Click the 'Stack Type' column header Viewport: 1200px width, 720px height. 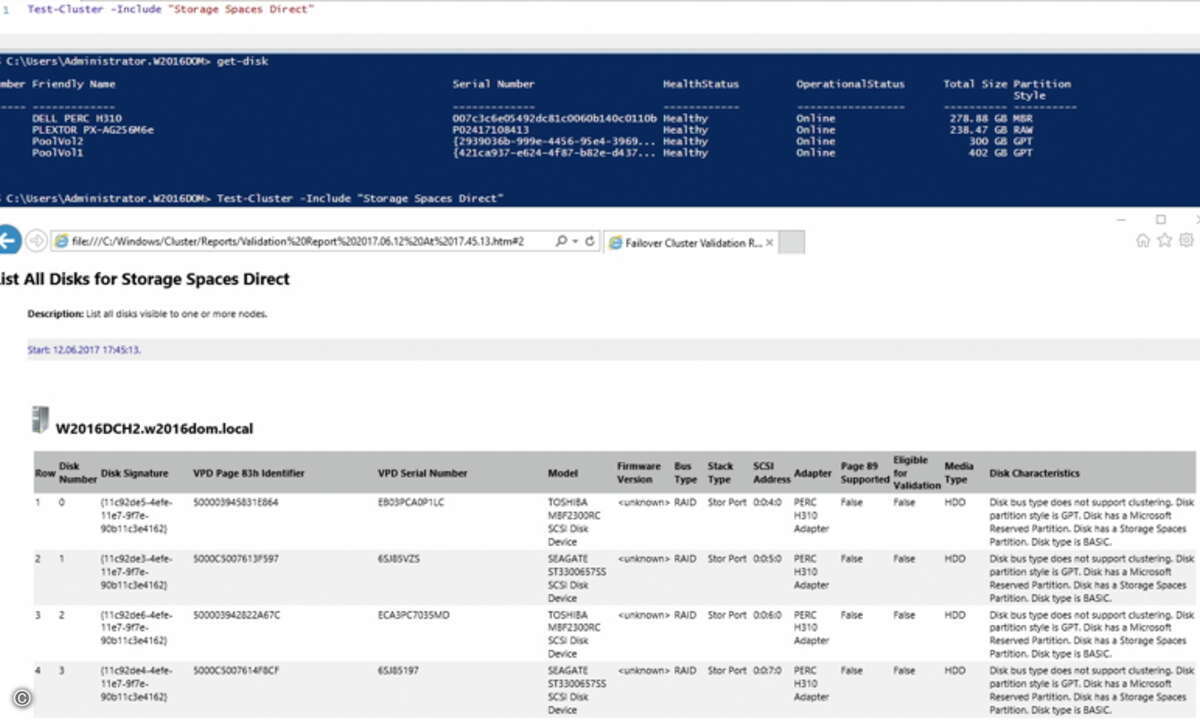pos(720,472)
